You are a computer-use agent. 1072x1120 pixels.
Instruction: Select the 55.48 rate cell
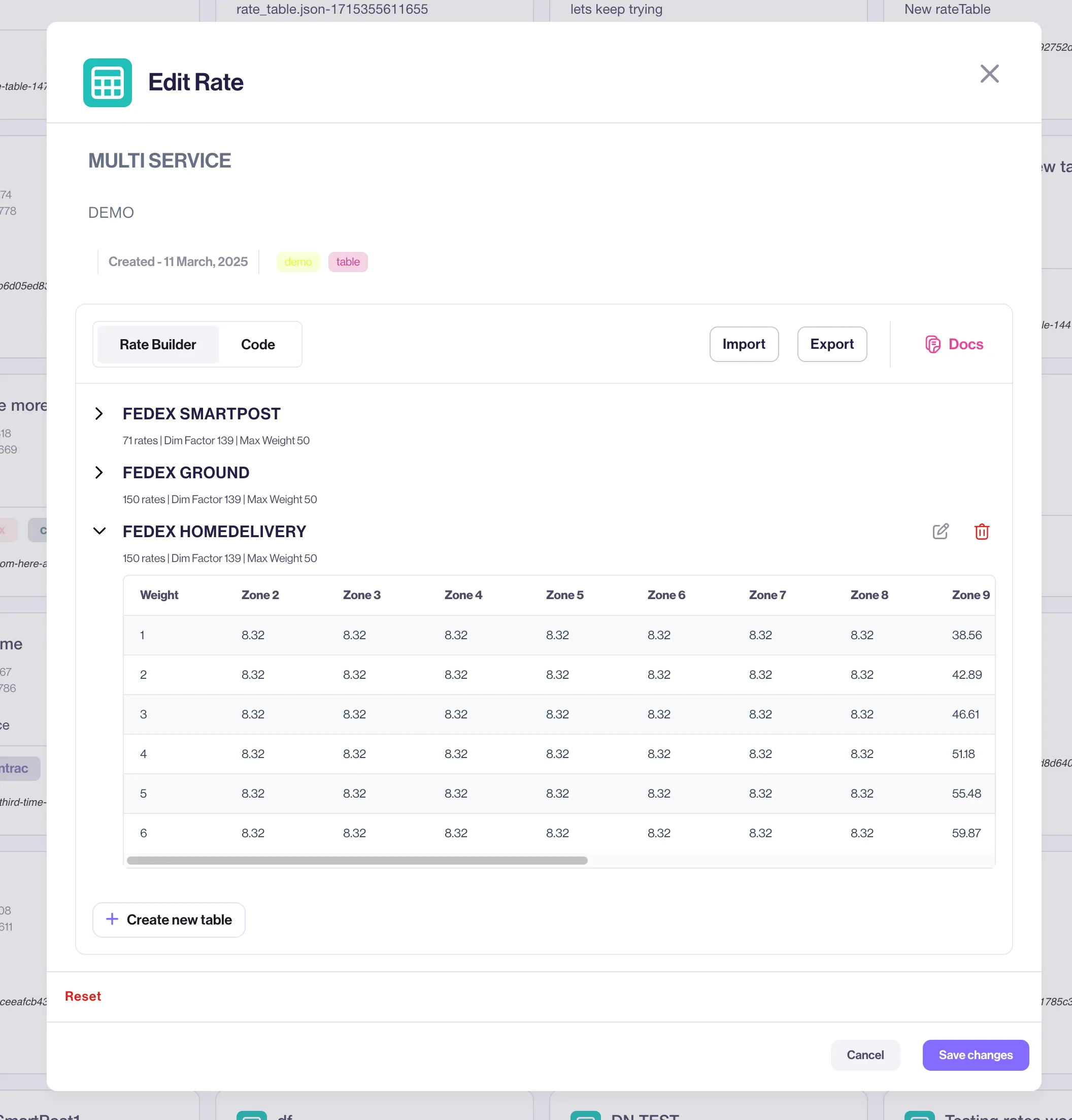pyautogui.click(x=966, y=793)
